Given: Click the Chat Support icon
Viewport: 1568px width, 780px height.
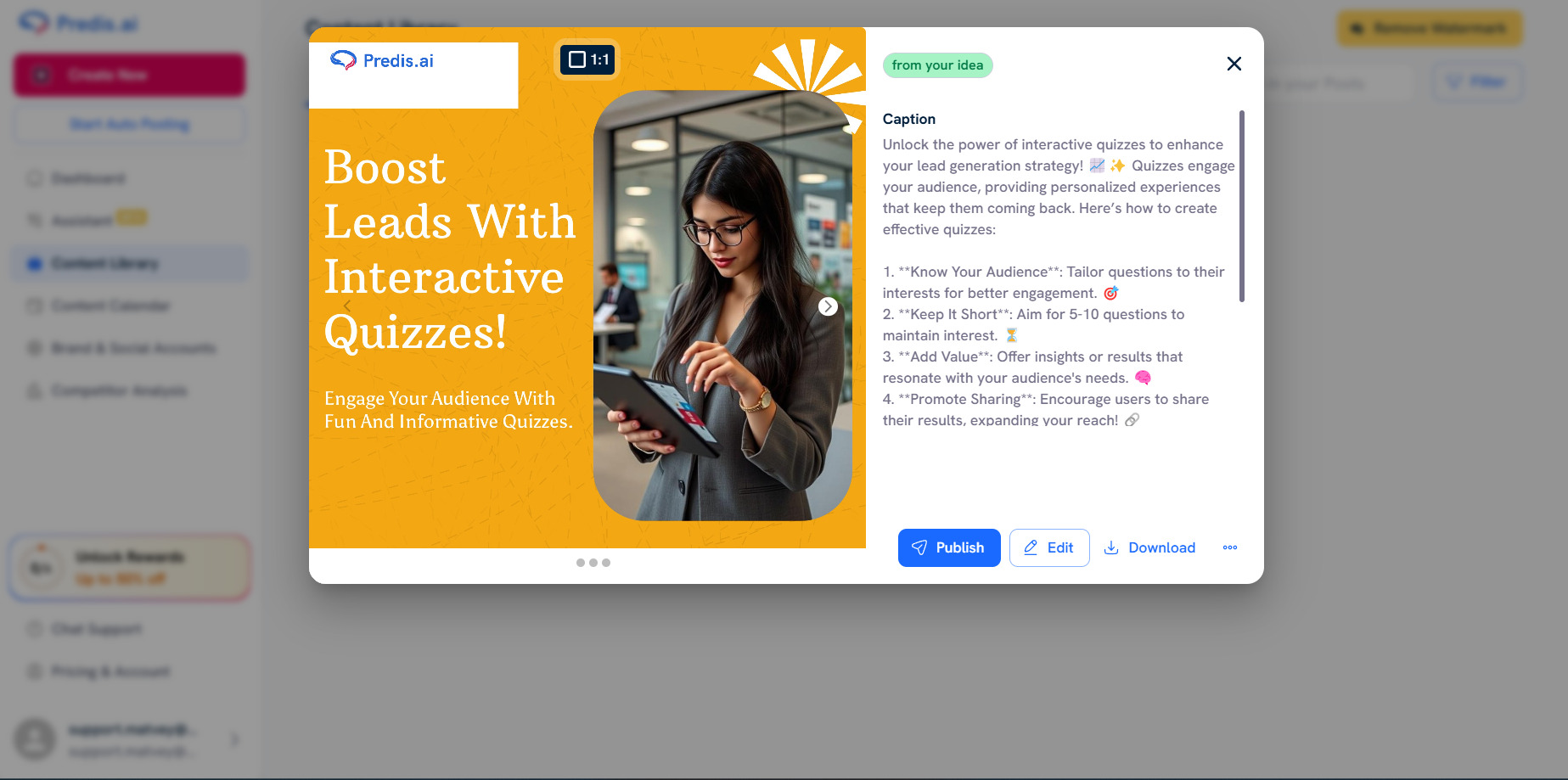Looking at the screenshot, I should (34, 629).
